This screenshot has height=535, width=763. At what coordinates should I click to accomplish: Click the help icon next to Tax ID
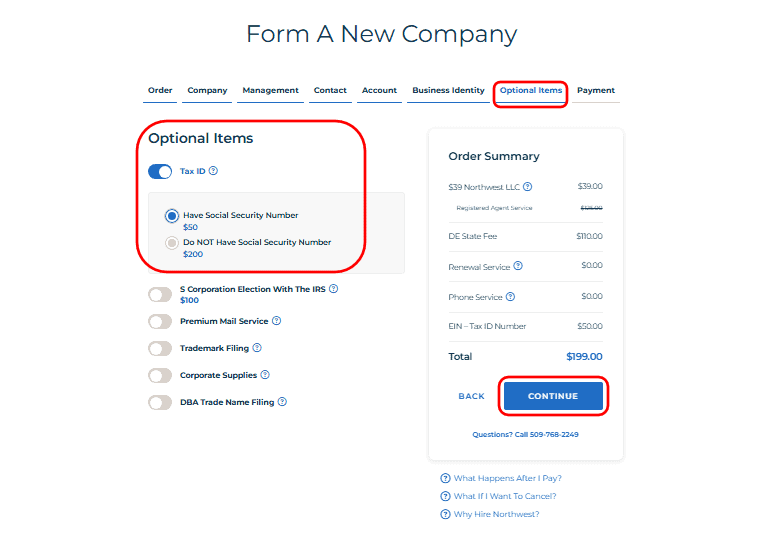click(x=214, y=171)
